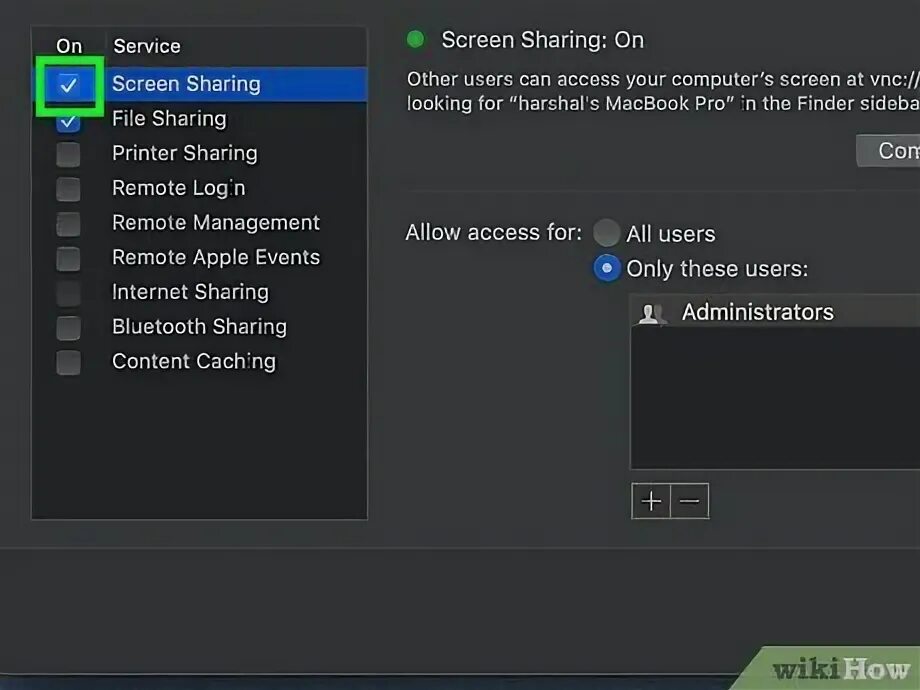Image resolution: width=920 pixels, height=690 pixels.
Task: Click the Computer Settings button
Action: [890, 150]
